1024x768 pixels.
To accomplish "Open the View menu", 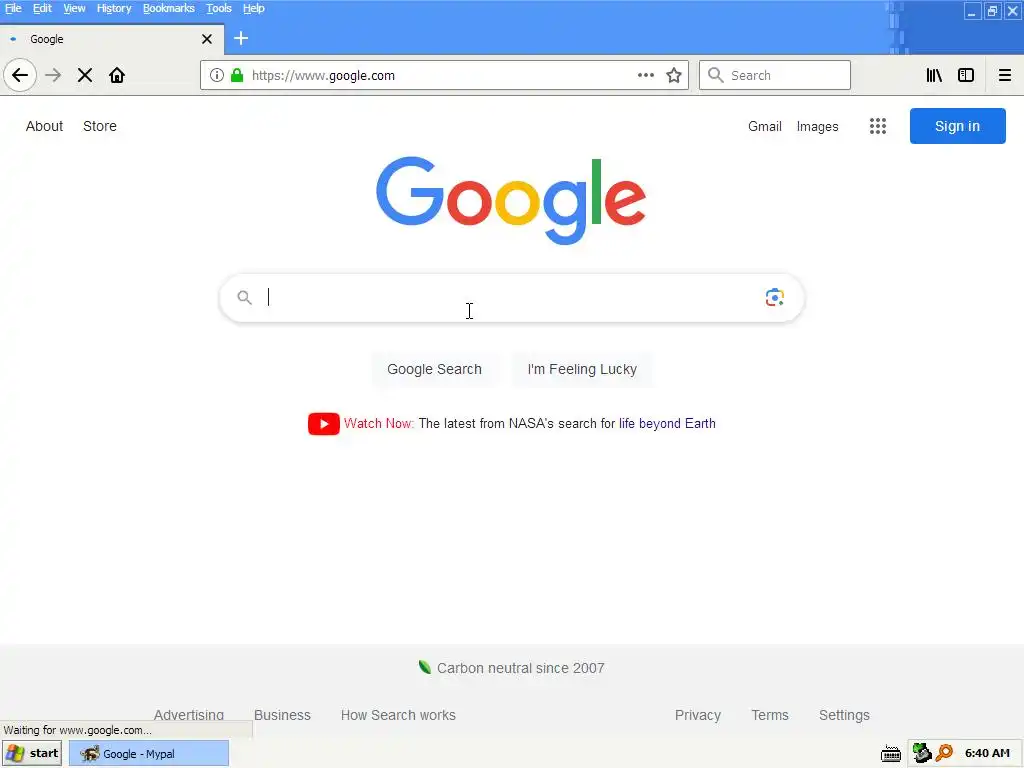I will click(x=74, y=8).
